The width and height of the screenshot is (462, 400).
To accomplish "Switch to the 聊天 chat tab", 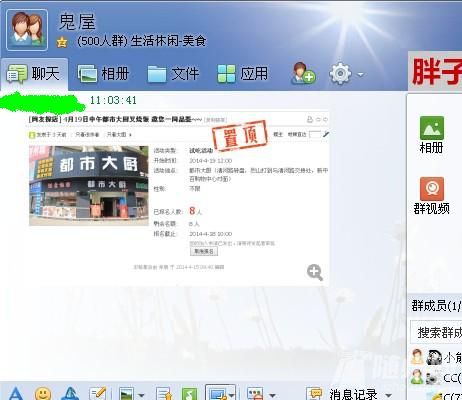I will [34, 74].
